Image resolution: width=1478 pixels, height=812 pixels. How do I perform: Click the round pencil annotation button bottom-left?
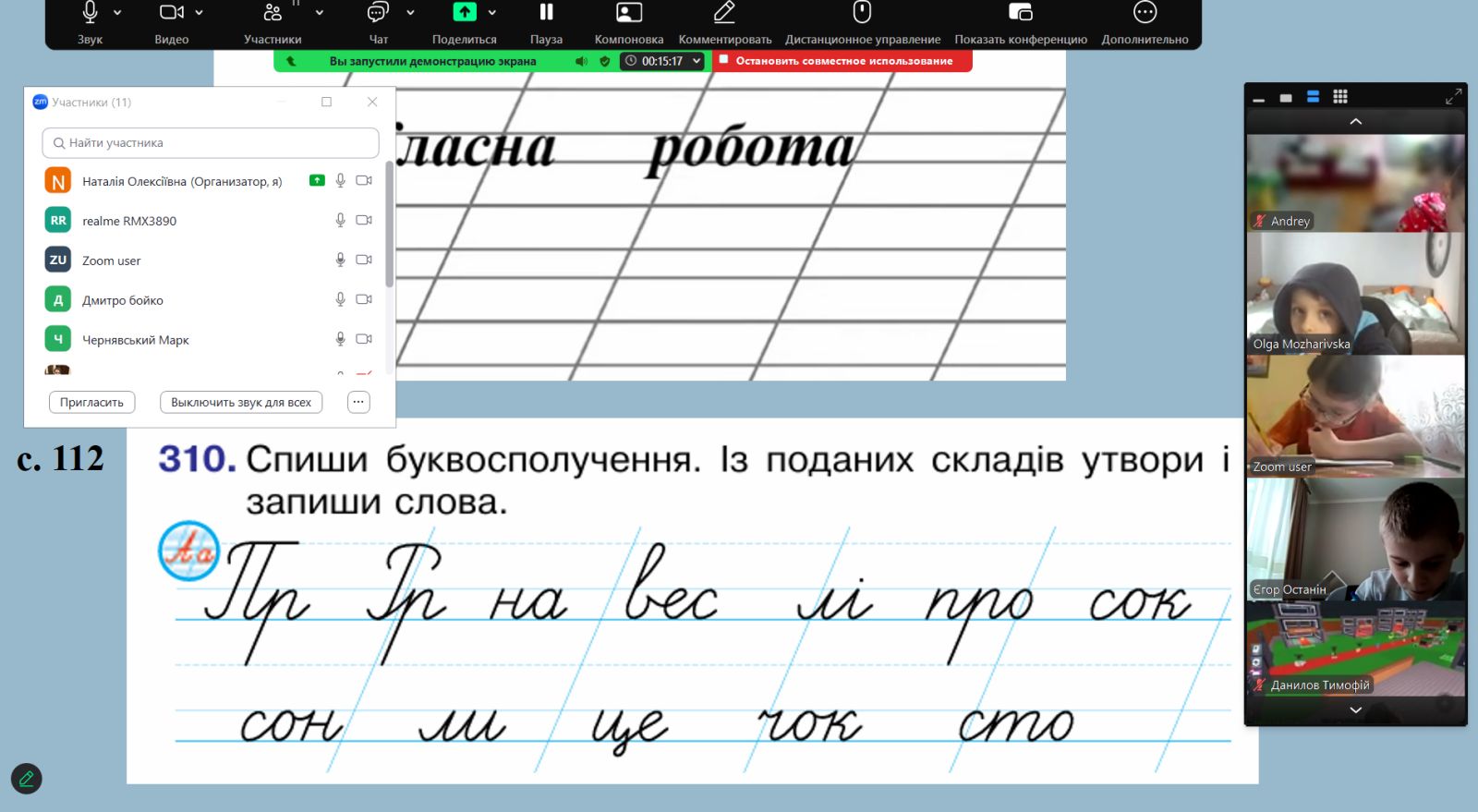pos(26,779)
